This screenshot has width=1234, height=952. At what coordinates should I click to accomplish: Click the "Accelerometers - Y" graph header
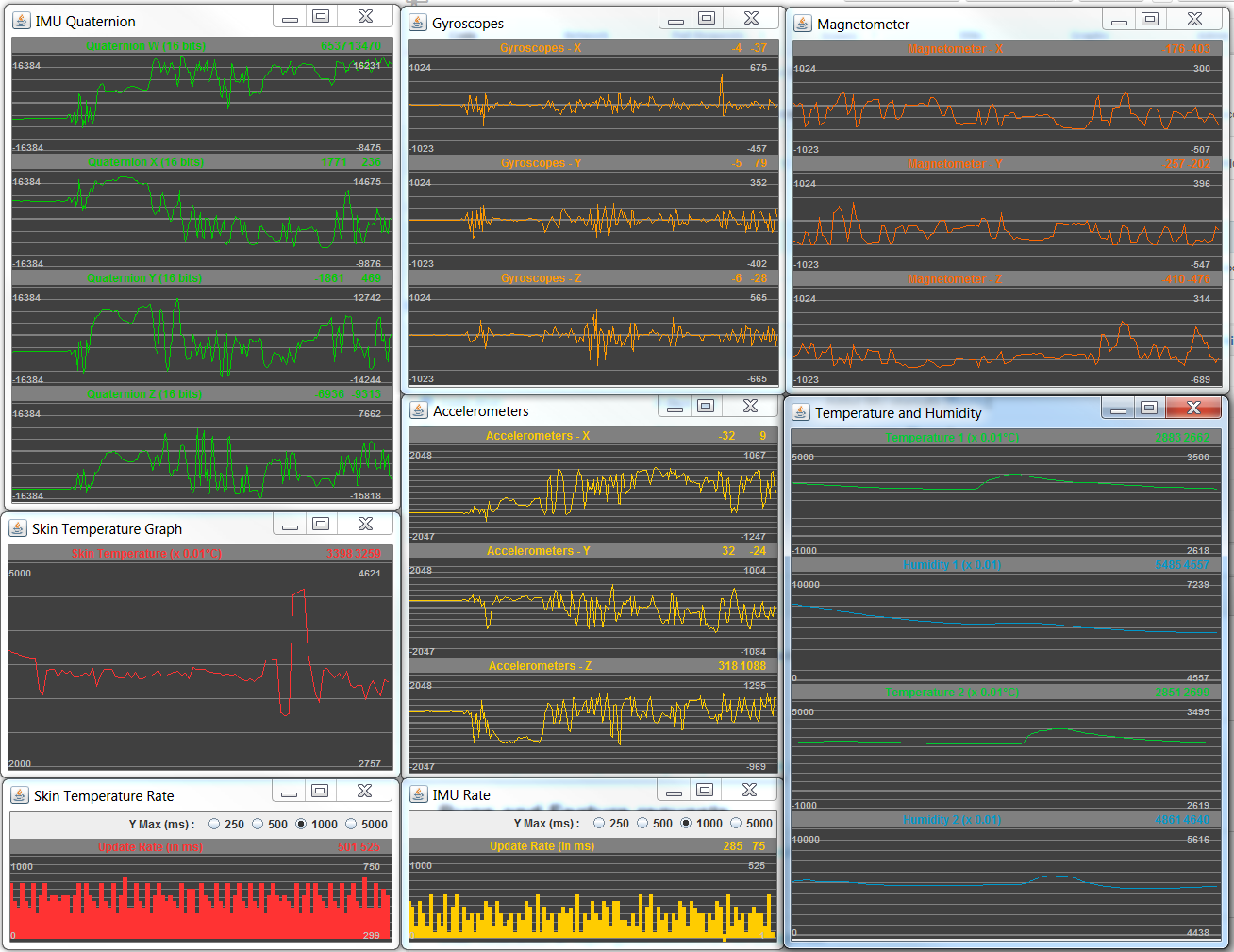(592, 551)
